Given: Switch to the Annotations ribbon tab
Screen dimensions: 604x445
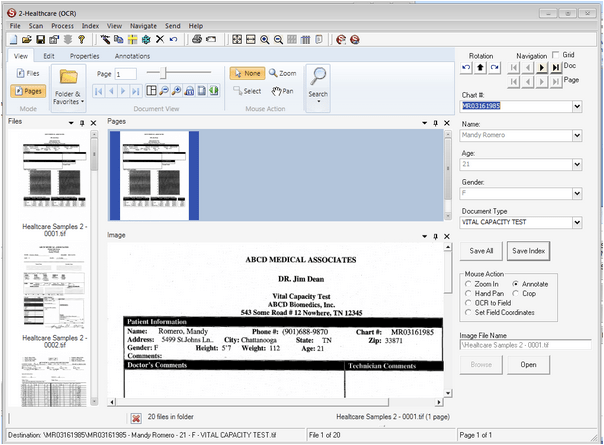Looking at the screenshot, I should coord(132,56).
